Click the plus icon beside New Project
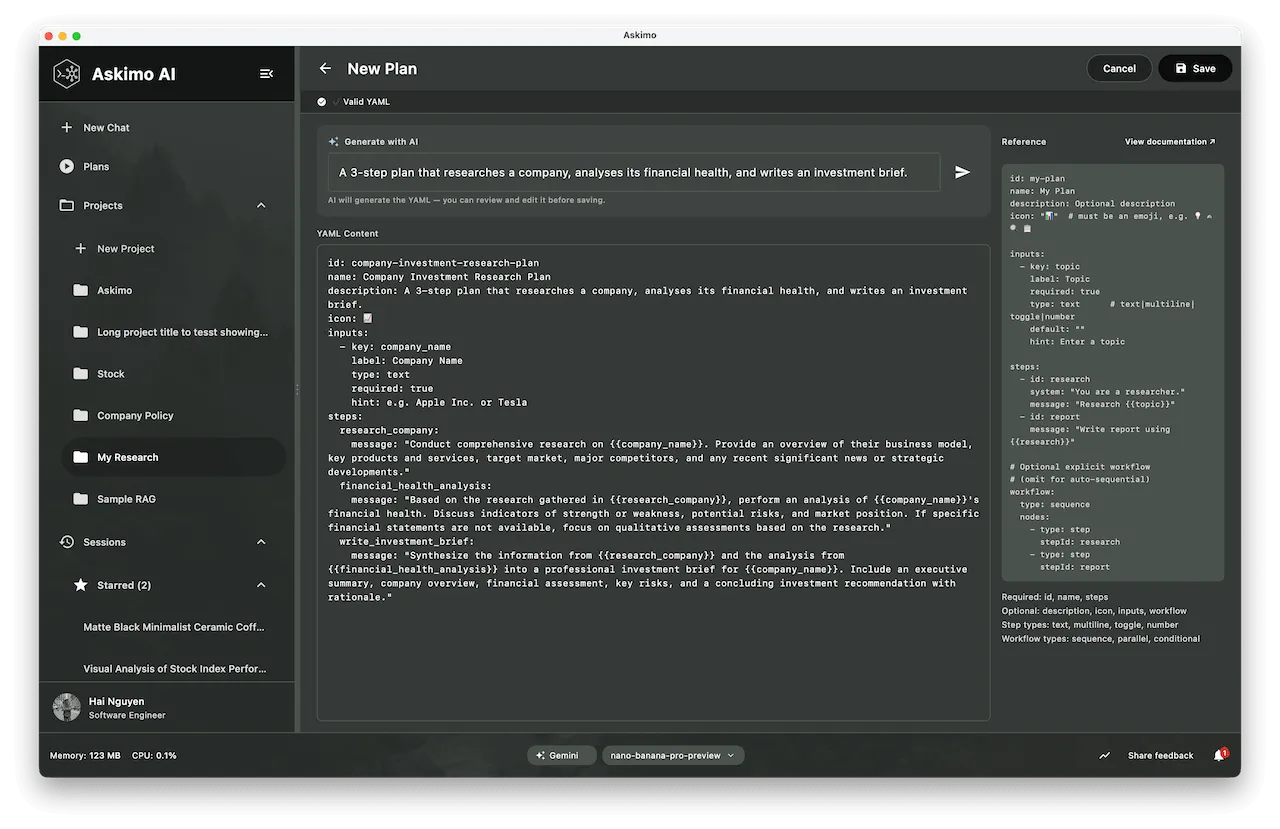1280x829 pixels. click(81, 249)
